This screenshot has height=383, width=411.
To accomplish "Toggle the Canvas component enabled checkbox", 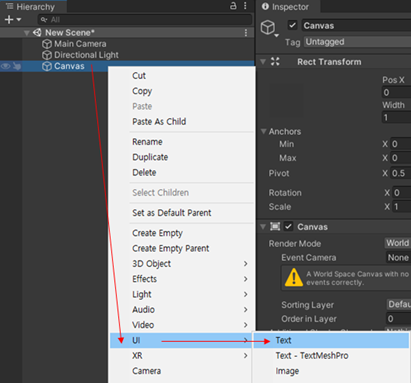I will click(288, 227).
